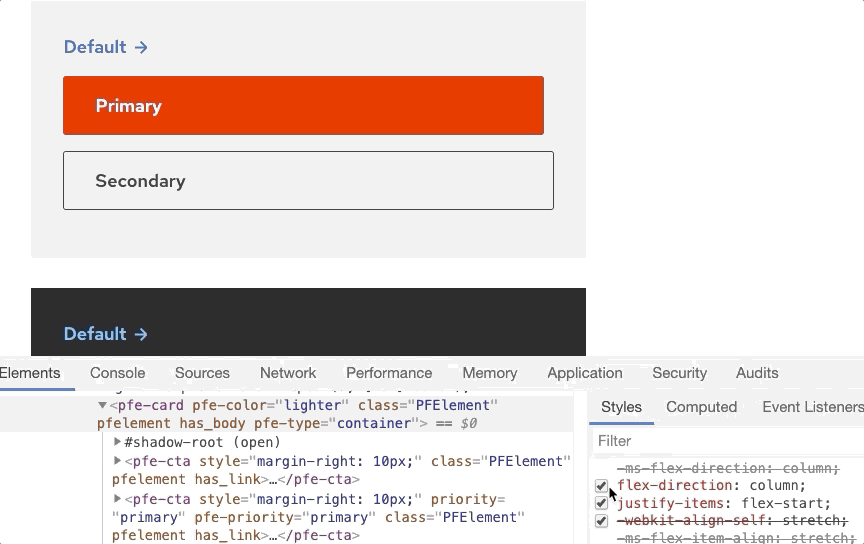Select the Computed pane tab
Screen dimensions: 864x544
tap(701, 407)
